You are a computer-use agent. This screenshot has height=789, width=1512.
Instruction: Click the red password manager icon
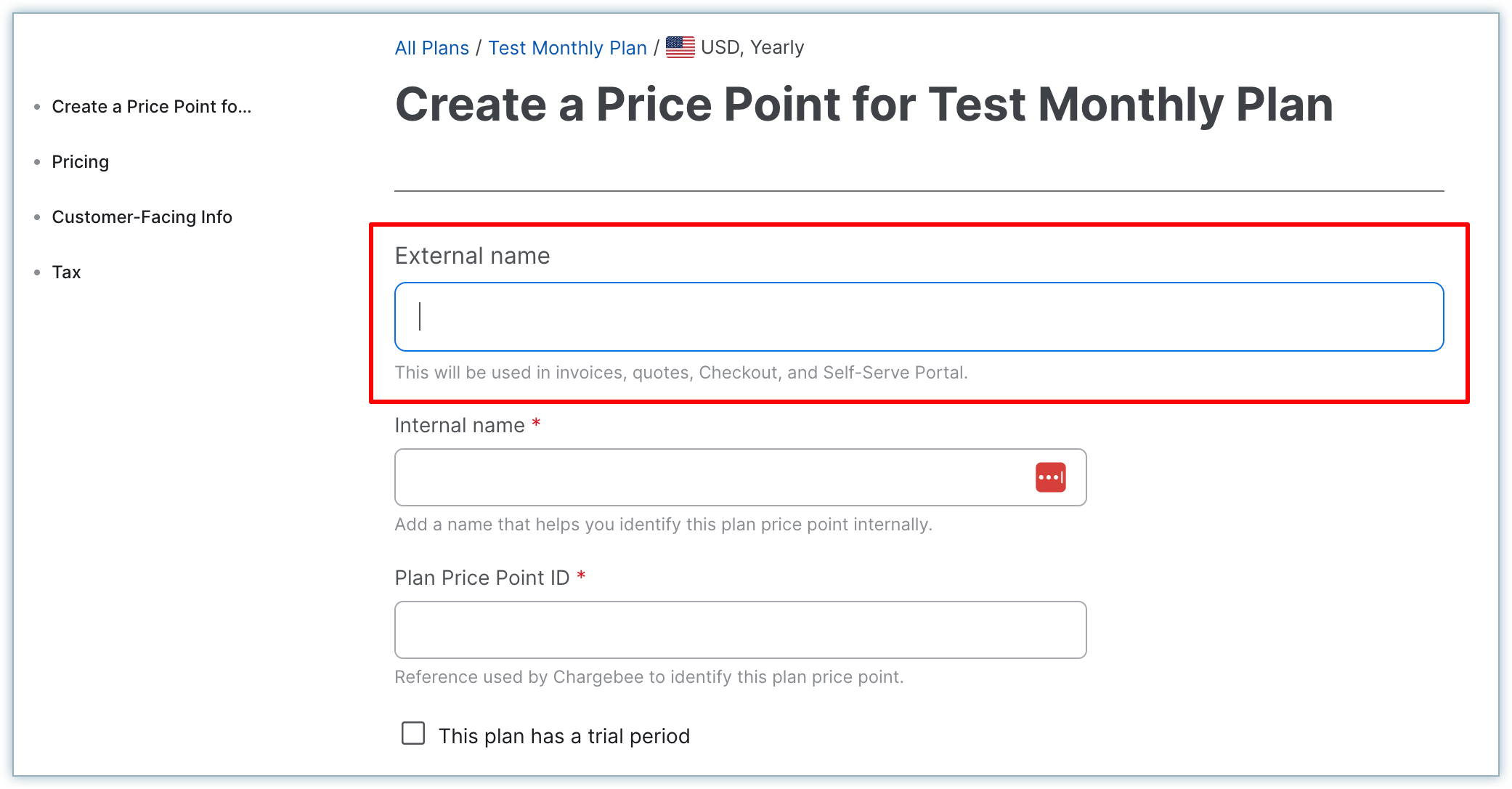tap(1050, 477)
